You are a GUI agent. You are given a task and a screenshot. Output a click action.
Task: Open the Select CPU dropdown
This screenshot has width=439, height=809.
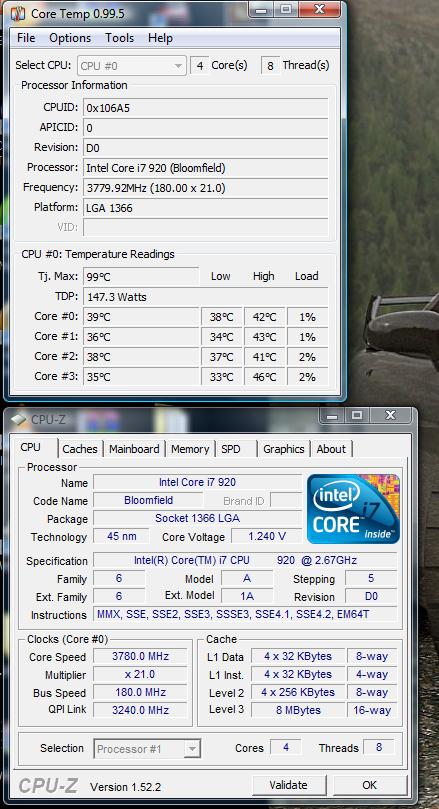[x=131, y=66]
